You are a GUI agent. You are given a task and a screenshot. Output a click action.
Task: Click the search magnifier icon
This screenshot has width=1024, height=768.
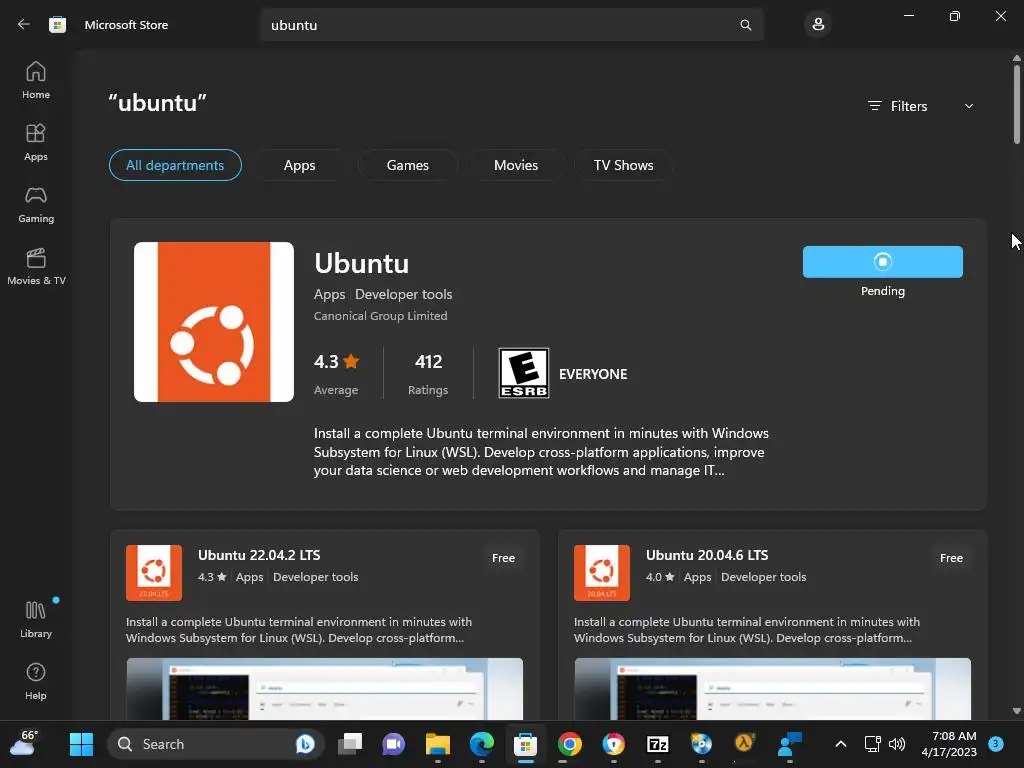745,25
